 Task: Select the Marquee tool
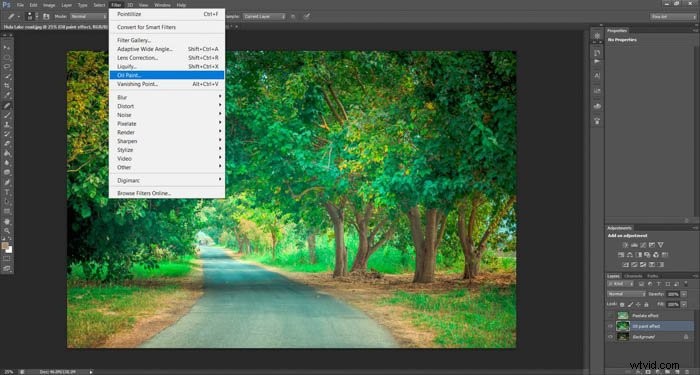(x=7, y=57)
